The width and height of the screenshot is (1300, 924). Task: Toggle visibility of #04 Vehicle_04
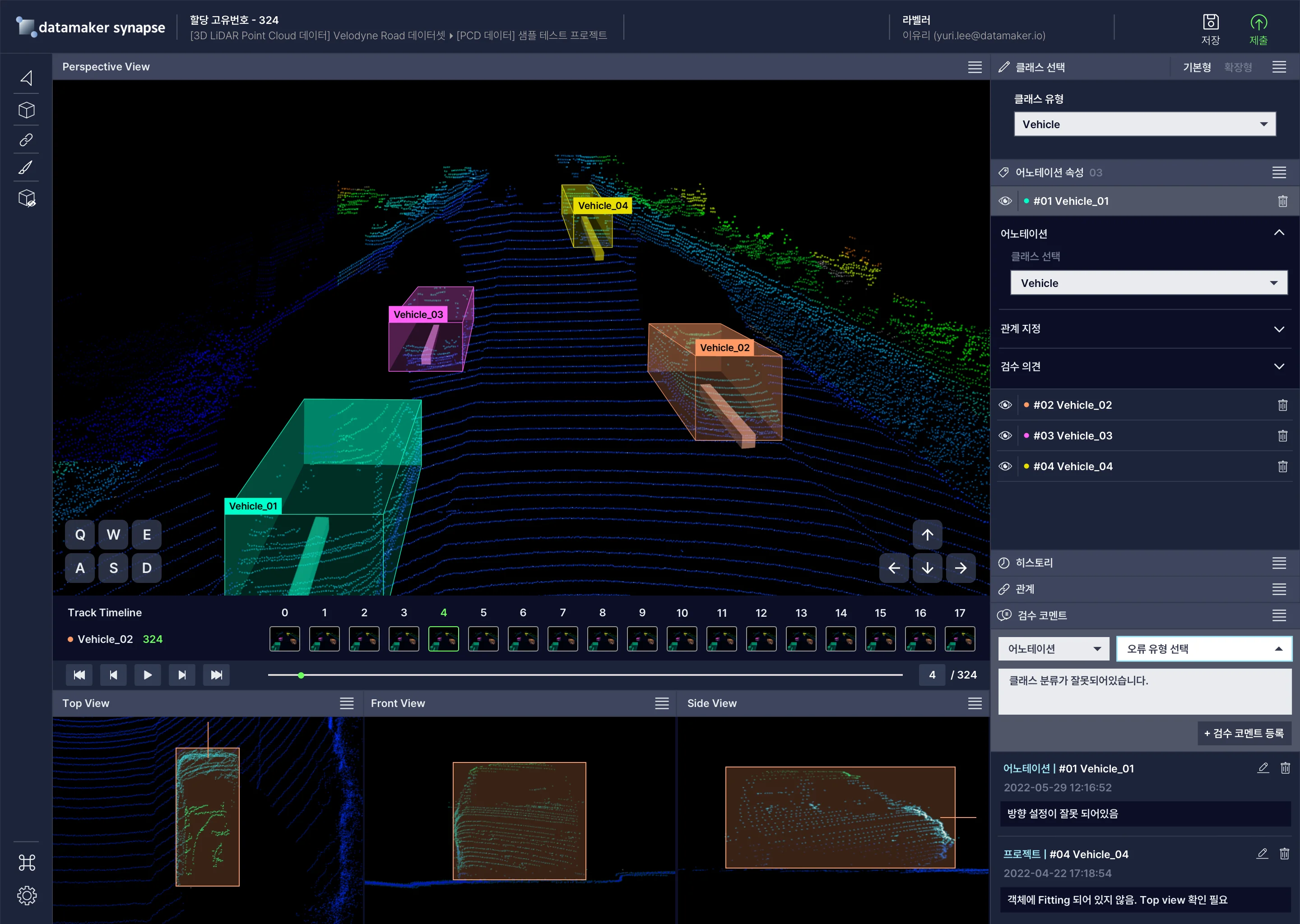tap(1005, 467)
